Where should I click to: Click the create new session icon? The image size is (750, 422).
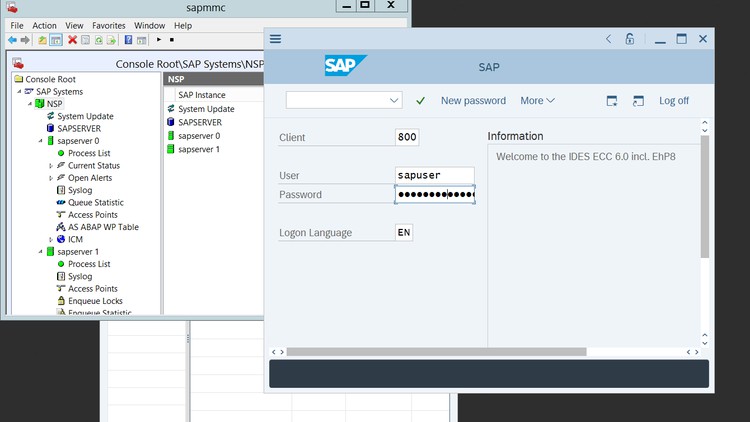612,101
